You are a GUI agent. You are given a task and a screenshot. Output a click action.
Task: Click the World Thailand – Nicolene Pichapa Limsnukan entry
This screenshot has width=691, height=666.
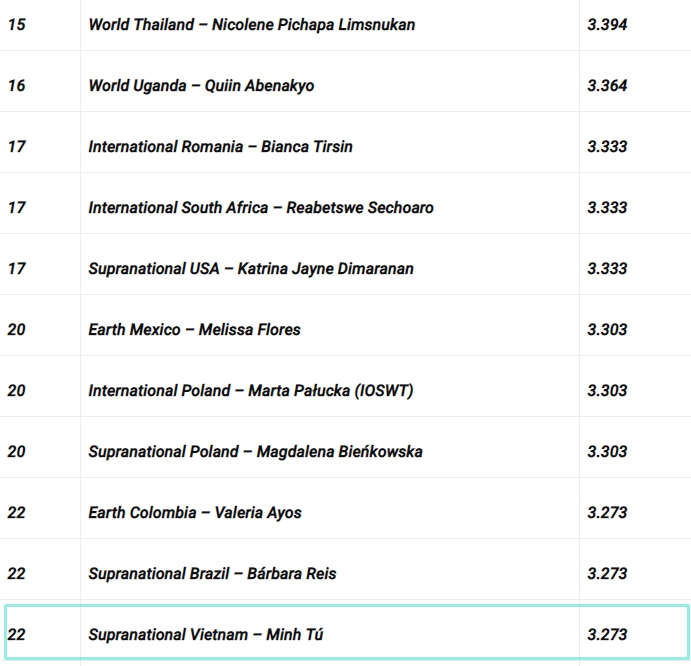pos(251,24)
